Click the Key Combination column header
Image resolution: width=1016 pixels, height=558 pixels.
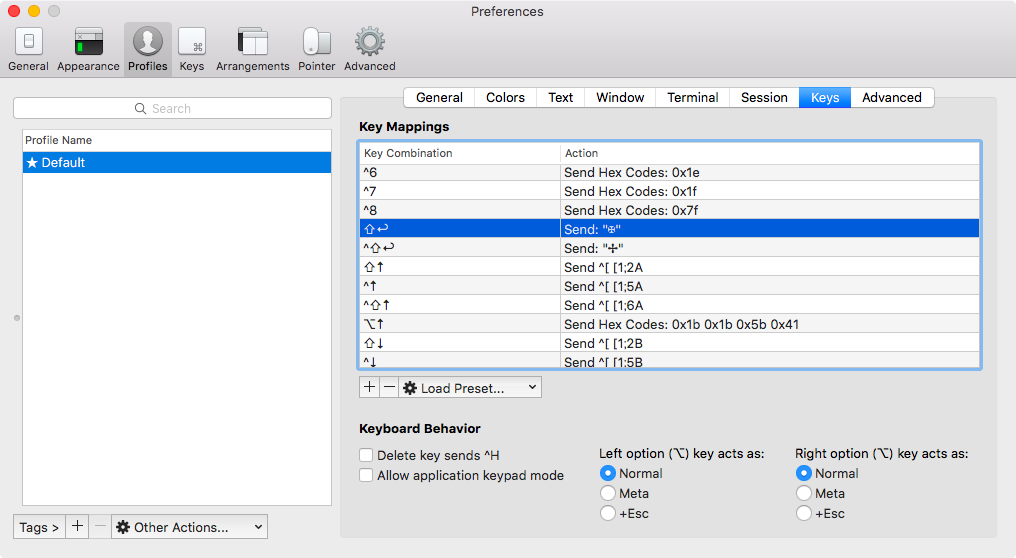459,154
